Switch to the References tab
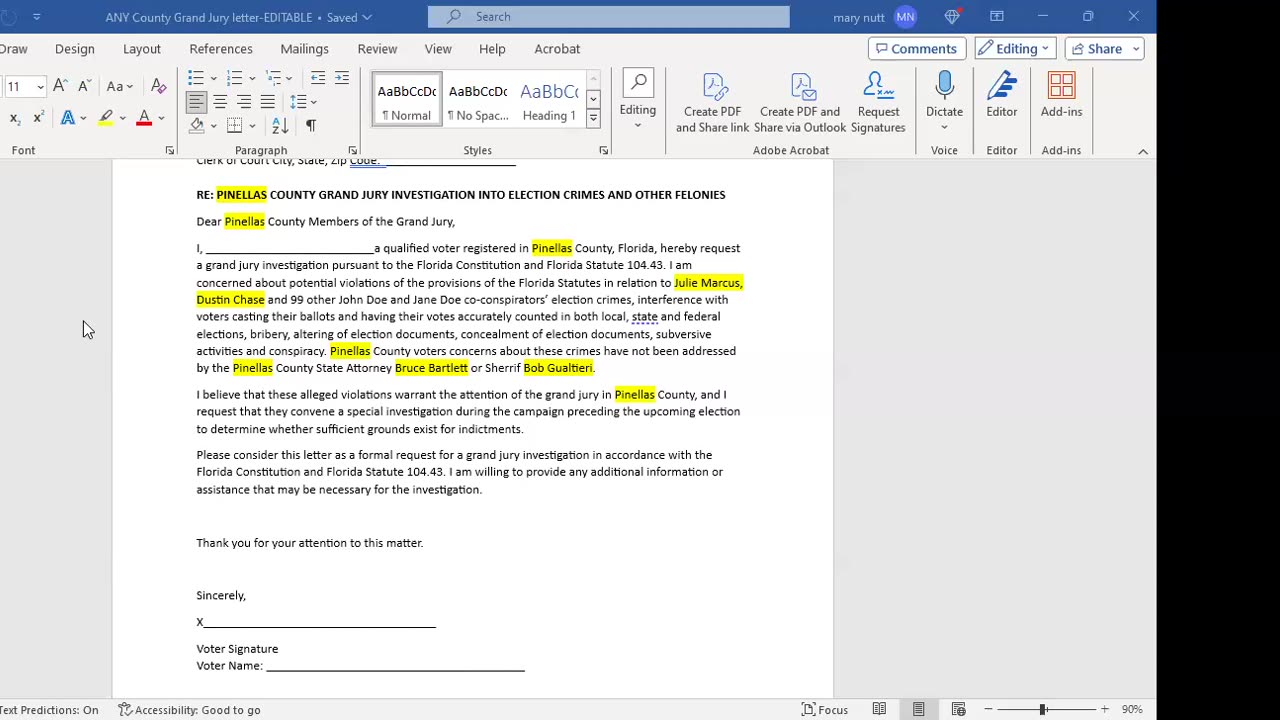The image size is (1280, 720). (221, 48)
